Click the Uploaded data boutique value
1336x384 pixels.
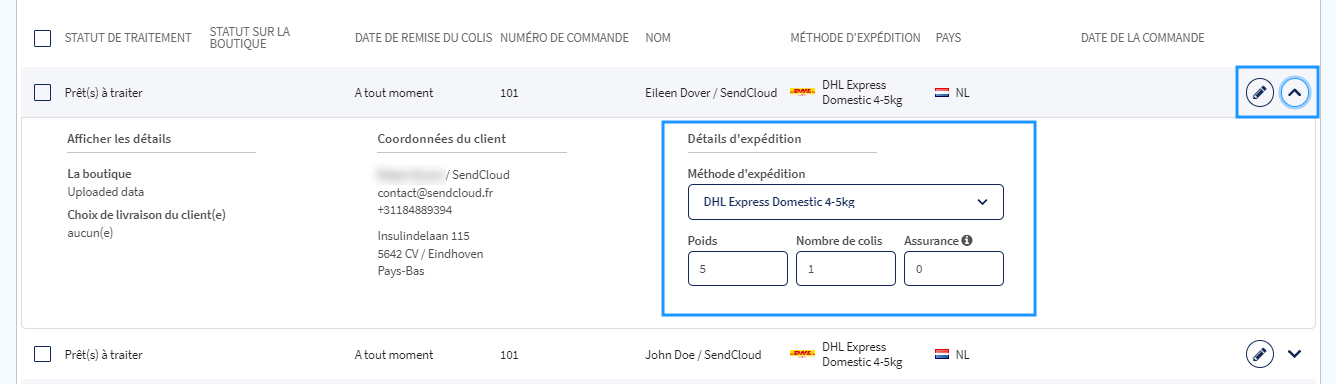(106, 192)
